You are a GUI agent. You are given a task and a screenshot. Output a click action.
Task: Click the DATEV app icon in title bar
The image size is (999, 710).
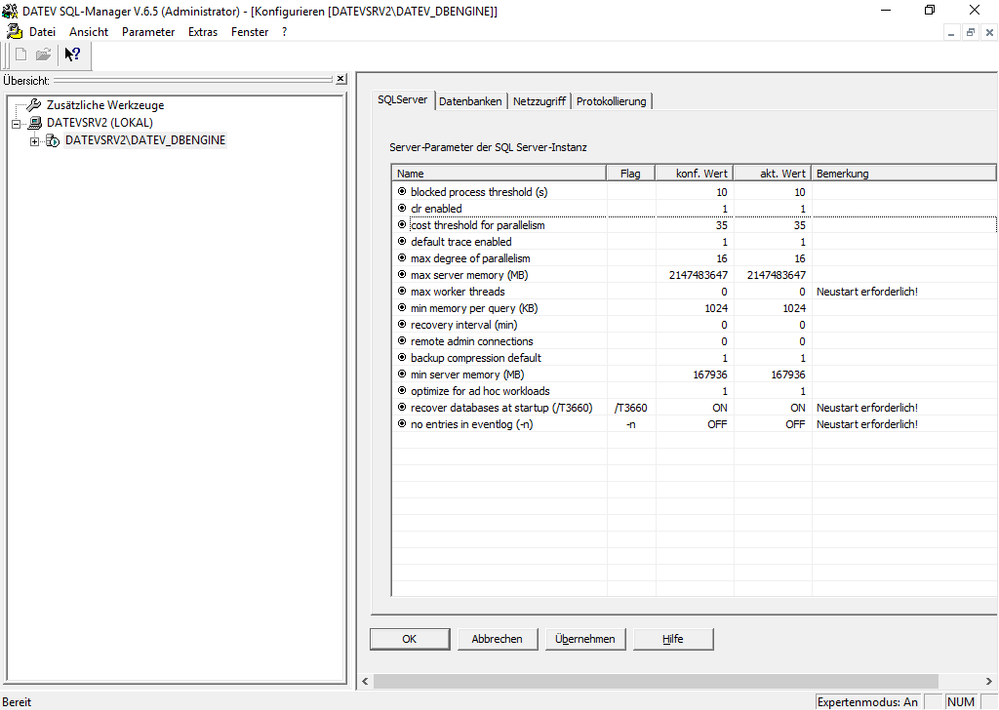[10, 11]
